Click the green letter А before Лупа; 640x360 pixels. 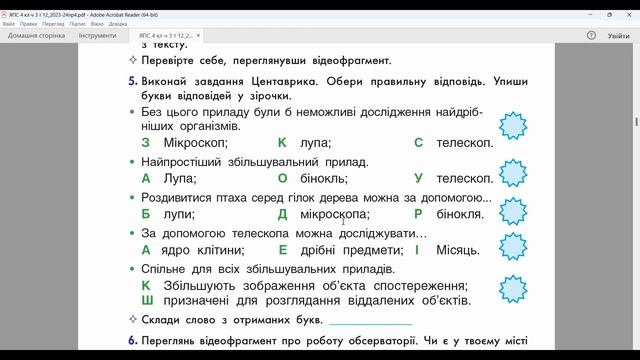tap(146, 178)
